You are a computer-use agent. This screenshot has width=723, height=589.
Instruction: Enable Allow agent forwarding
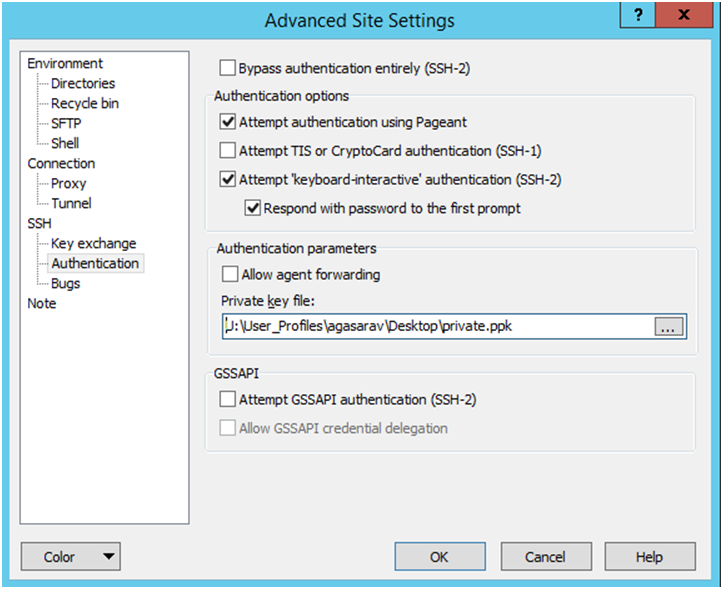coord(230,274)
